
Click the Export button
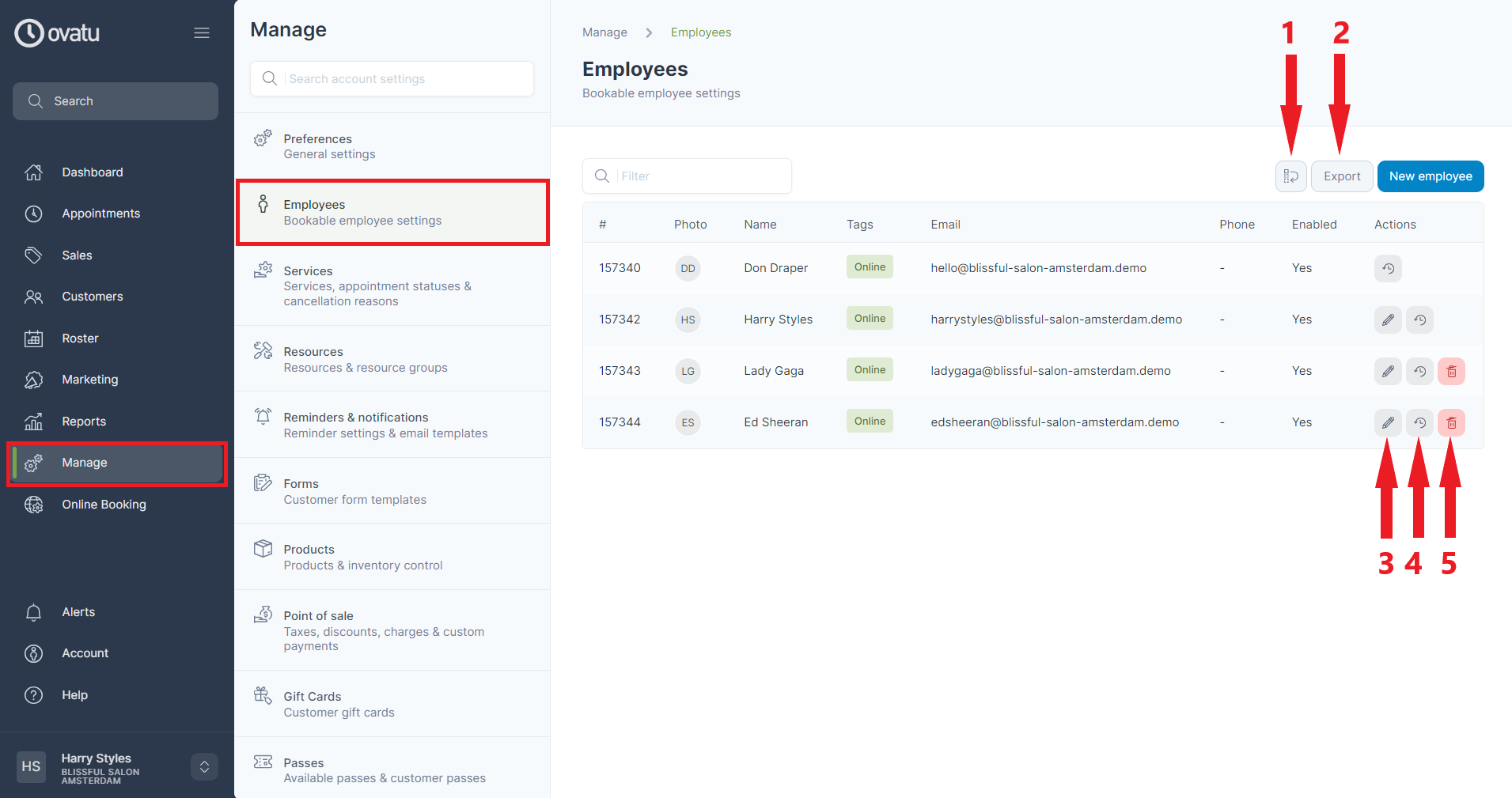pyautogui.click(x=1341, y=176)
